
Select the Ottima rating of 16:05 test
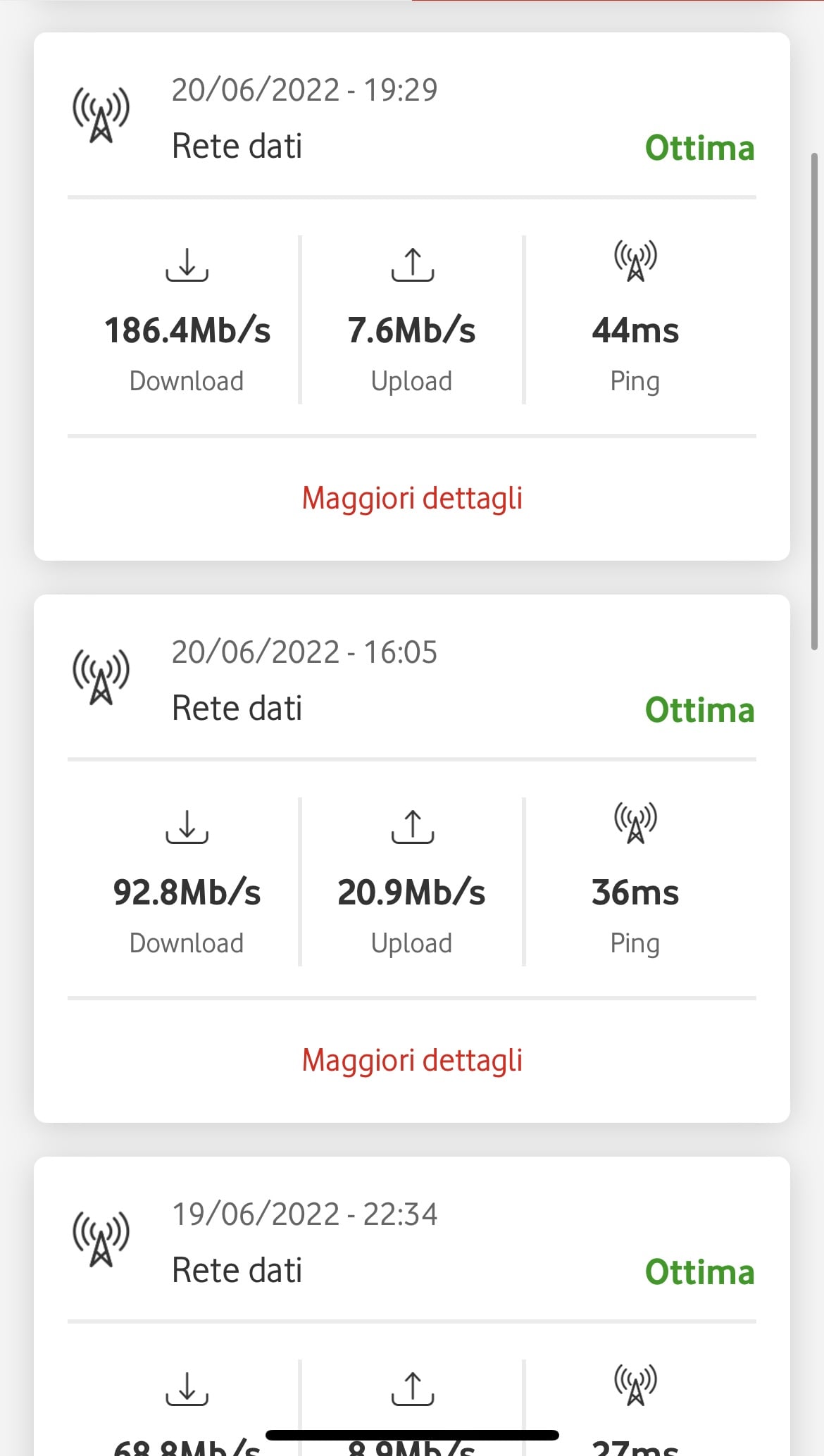[x=699, y=711]
